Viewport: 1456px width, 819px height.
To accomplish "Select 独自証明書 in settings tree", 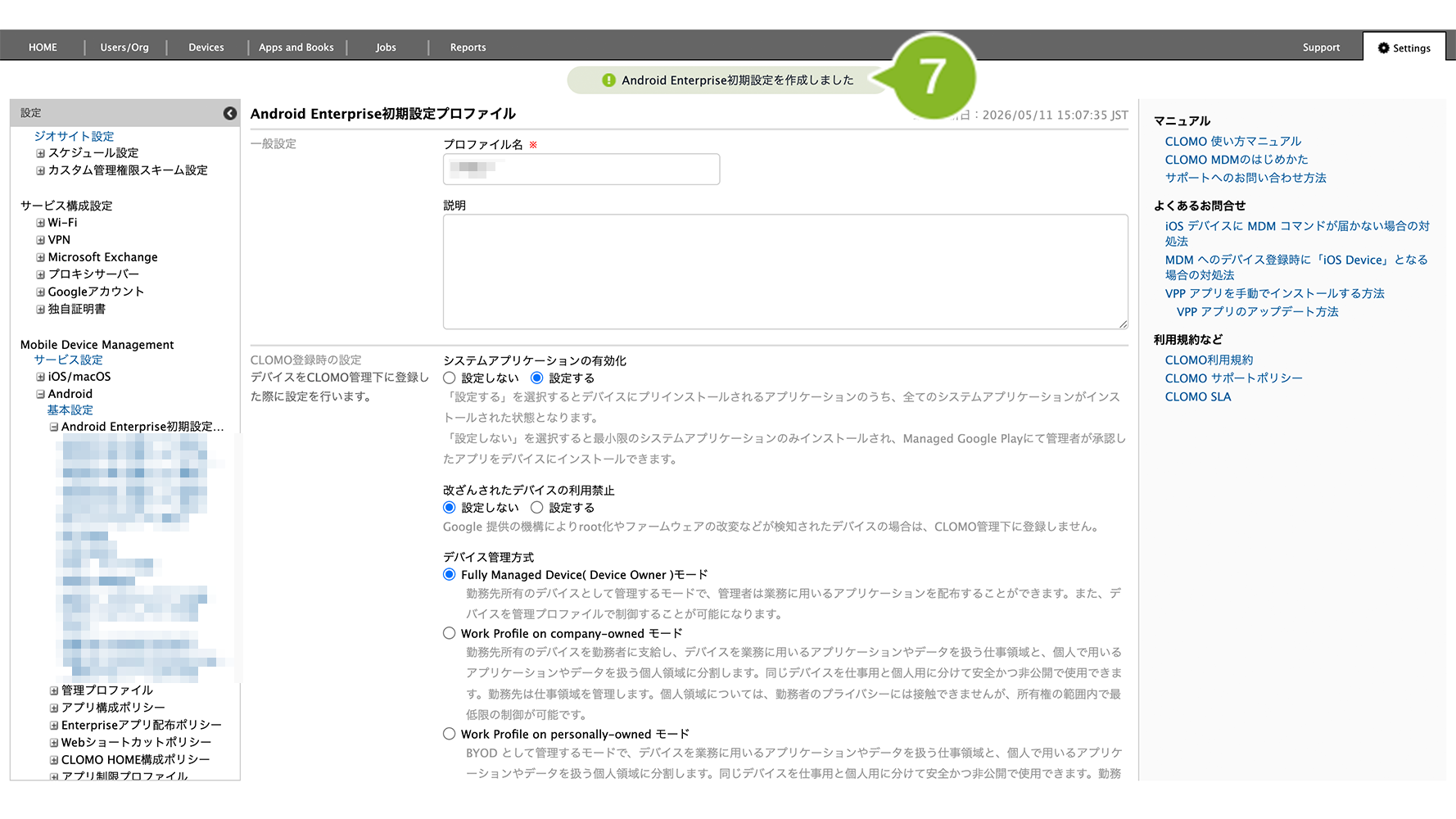I will point(77,310).
